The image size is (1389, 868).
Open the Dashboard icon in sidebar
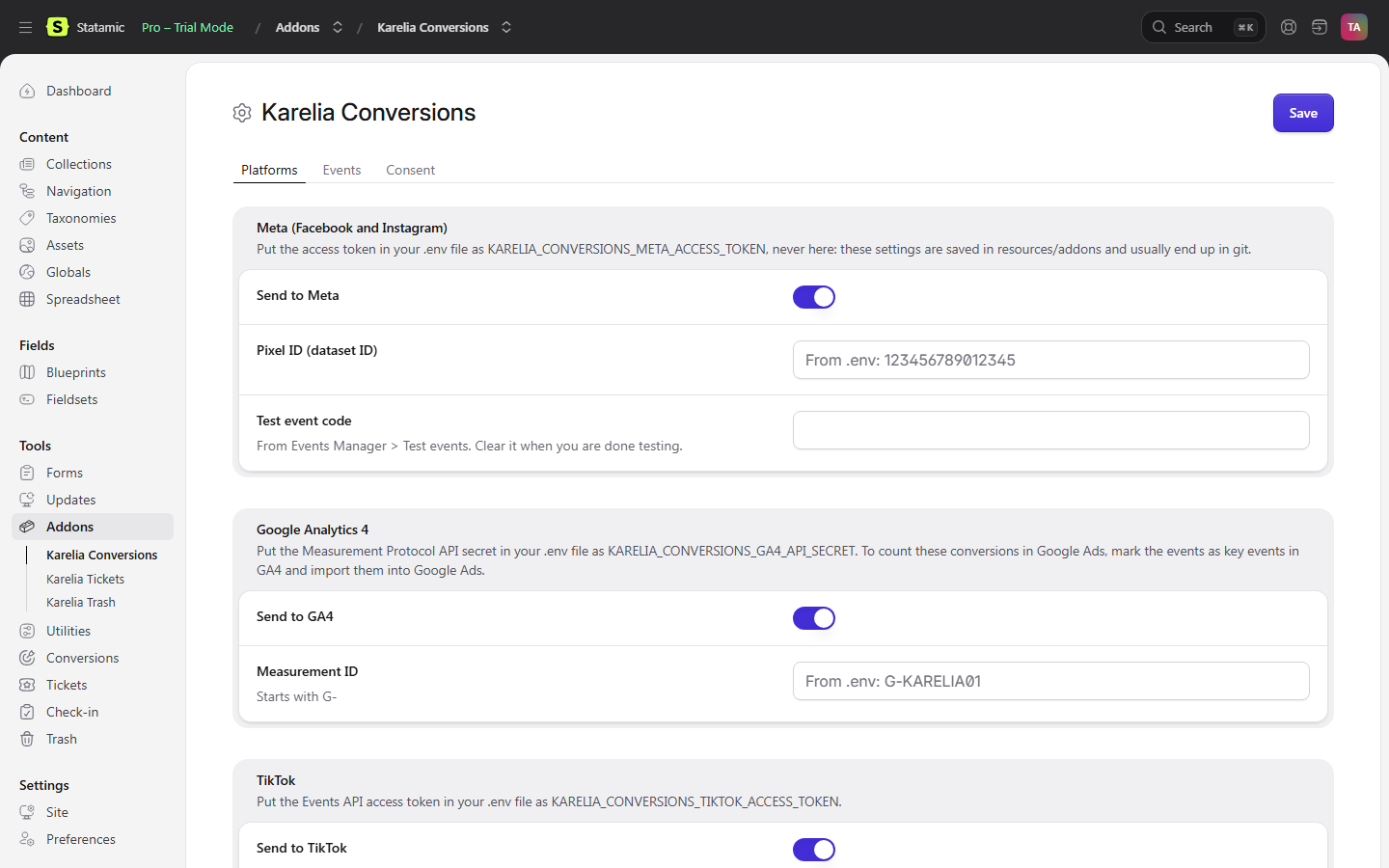click(x=27, y=91)
